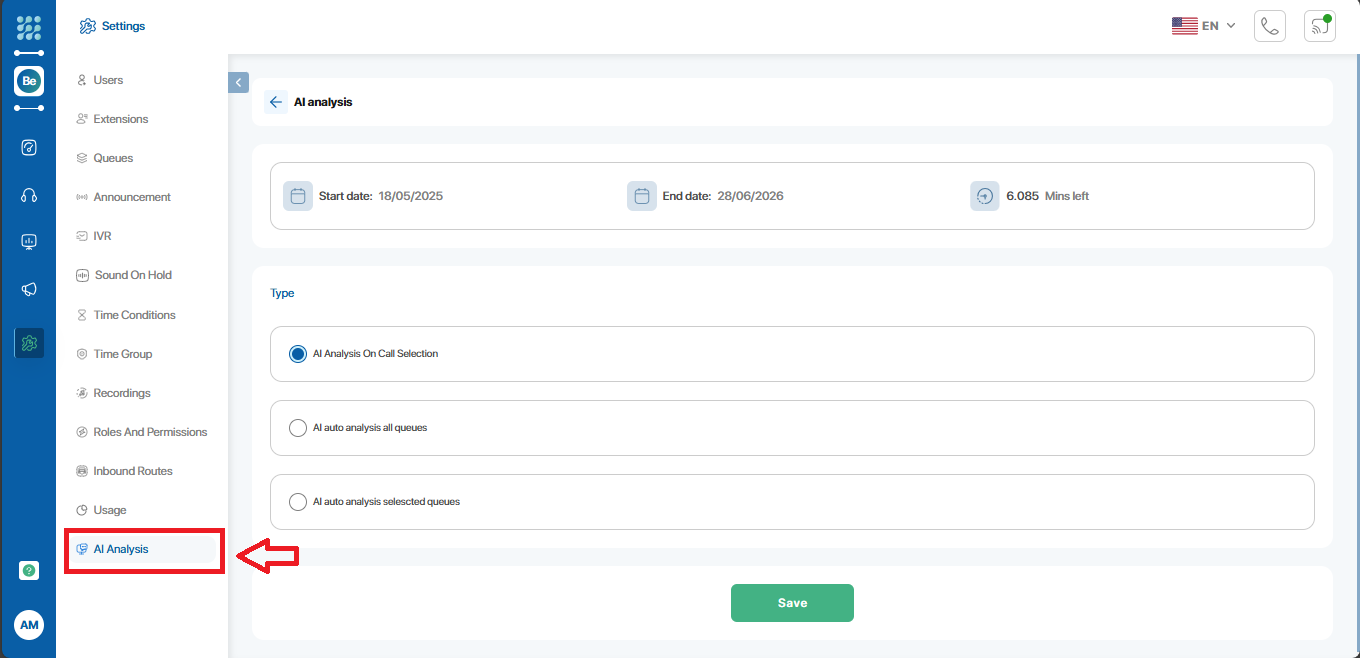Open the AM user avatar
Screen dimensions: 1360x658
point(29,625)
